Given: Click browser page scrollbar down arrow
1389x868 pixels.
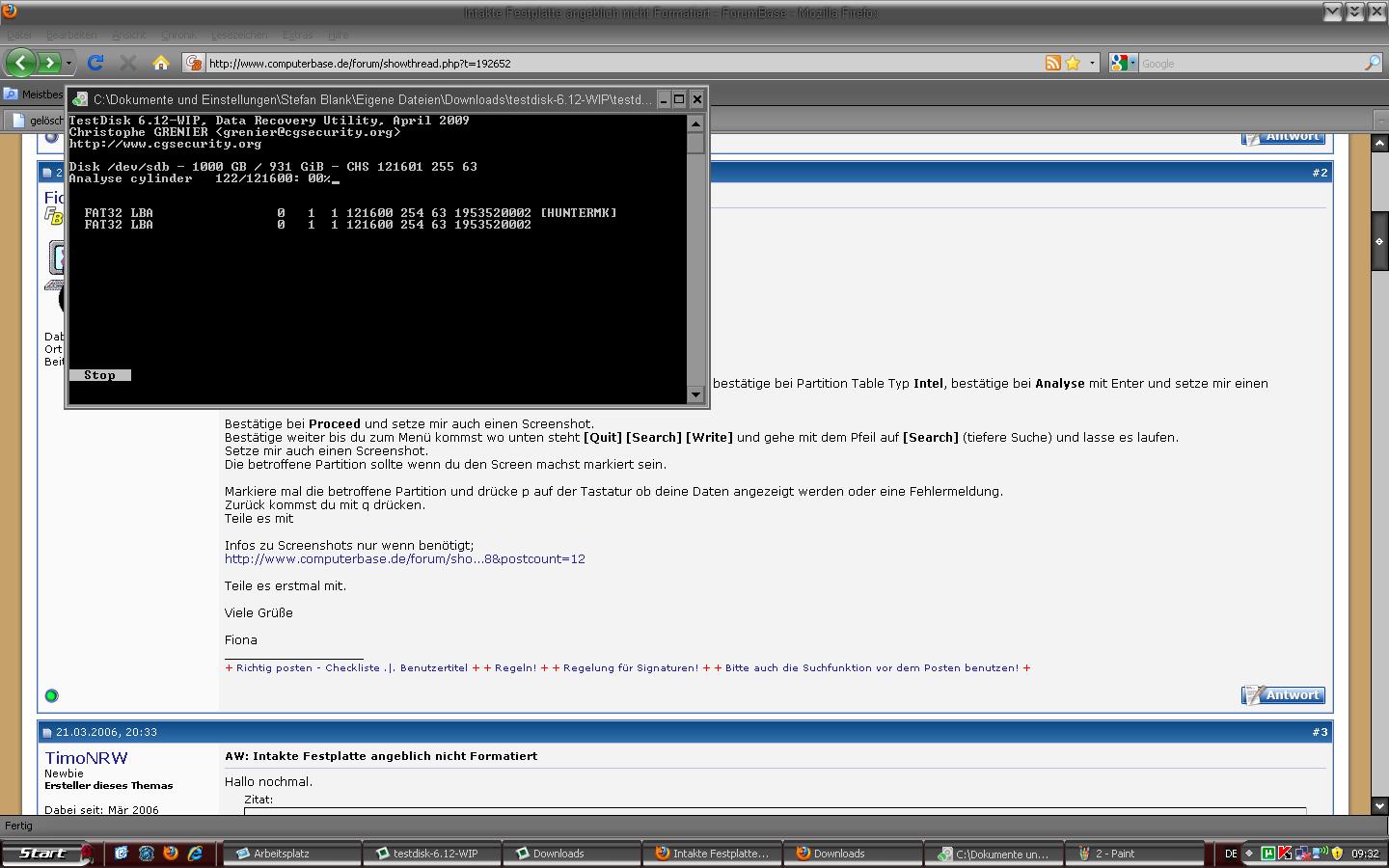Looking at the screenshot, I should pos(1379,806).
